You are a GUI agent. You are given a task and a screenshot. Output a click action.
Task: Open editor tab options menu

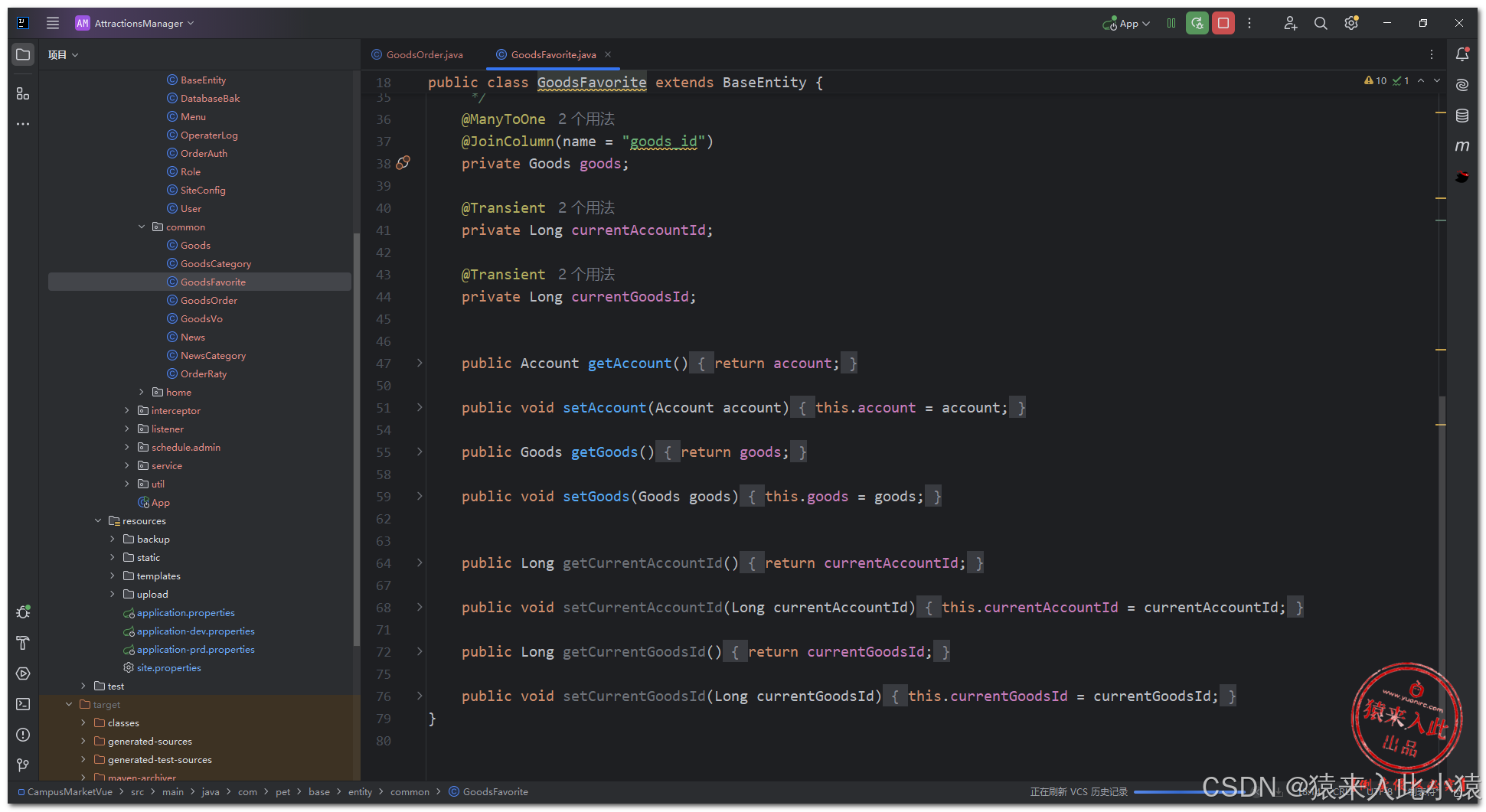coord(1432,54)
